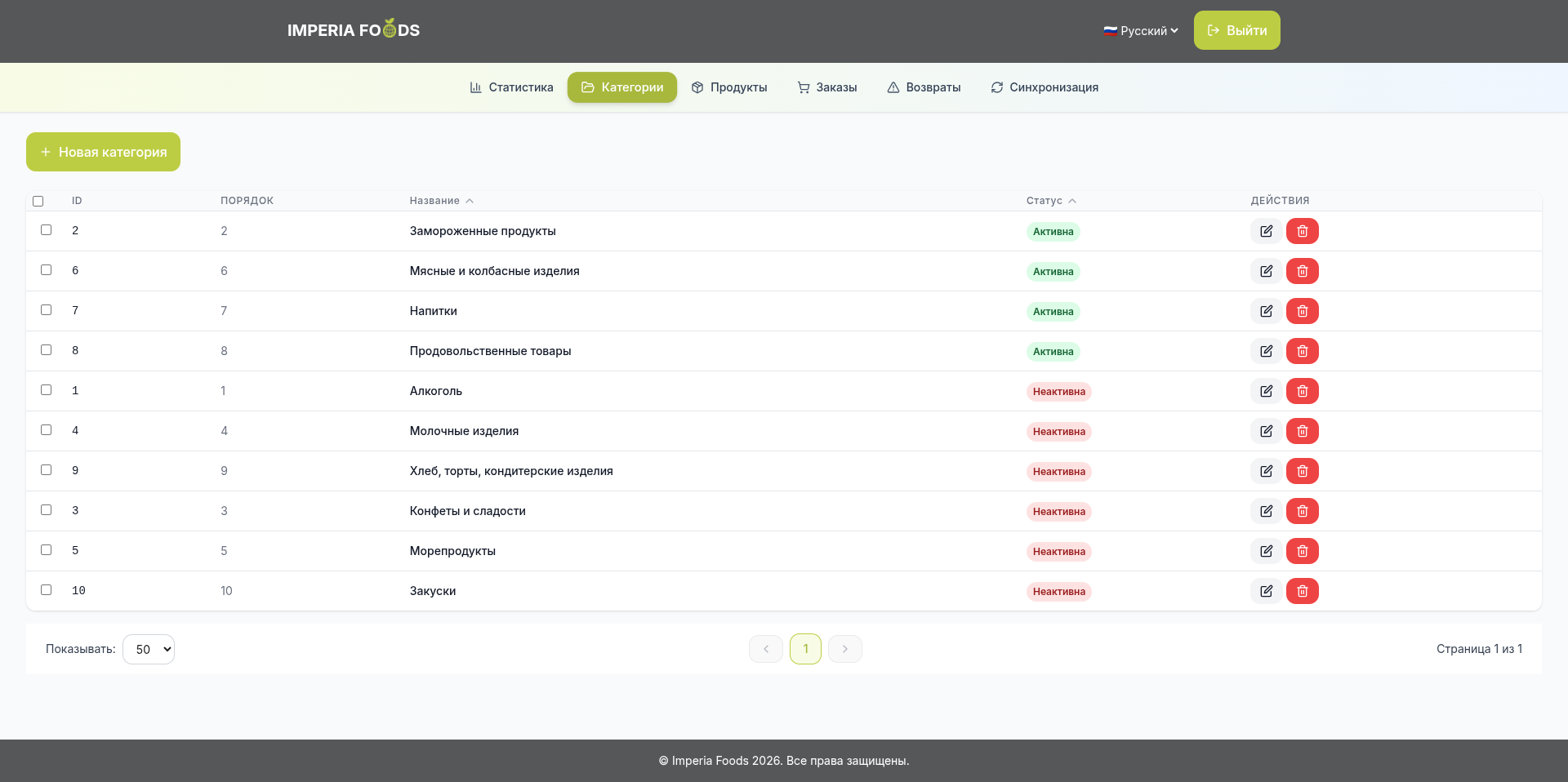Delete the Конфеты и сладости category
The width and height of the screenshot is (1568, 782).
[1303, 511]
